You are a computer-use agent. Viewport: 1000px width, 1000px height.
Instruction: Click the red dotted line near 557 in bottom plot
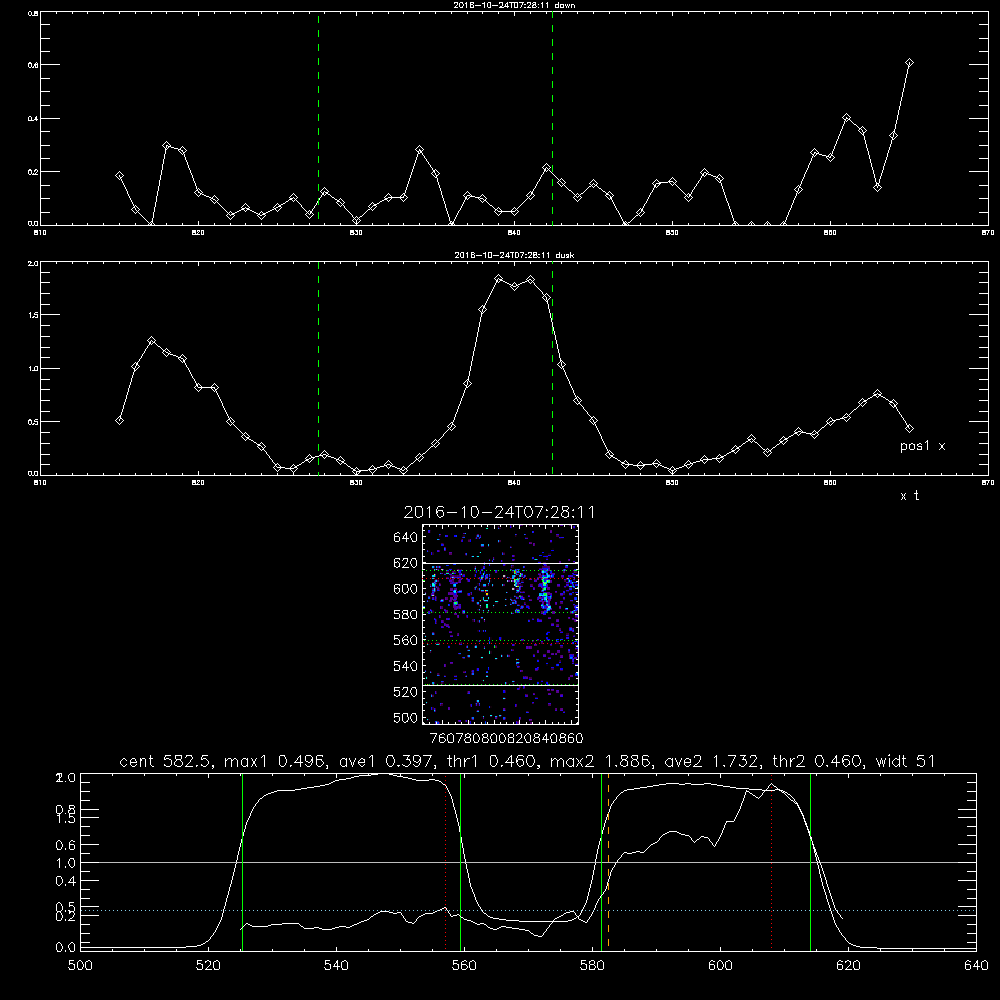[x=445, y=862]
